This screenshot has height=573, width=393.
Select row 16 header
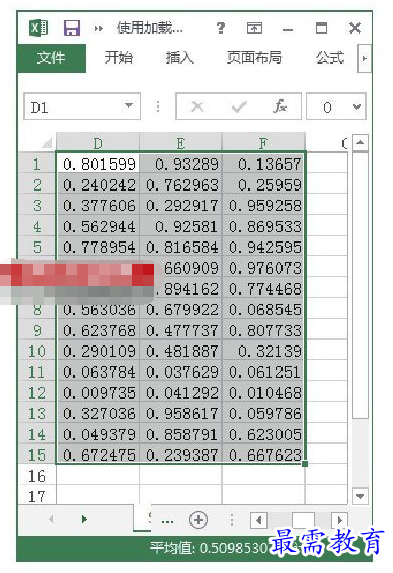point(37,476)
